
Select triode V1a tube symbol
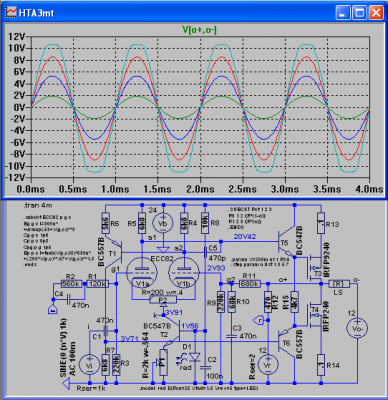tap(142, 273)
